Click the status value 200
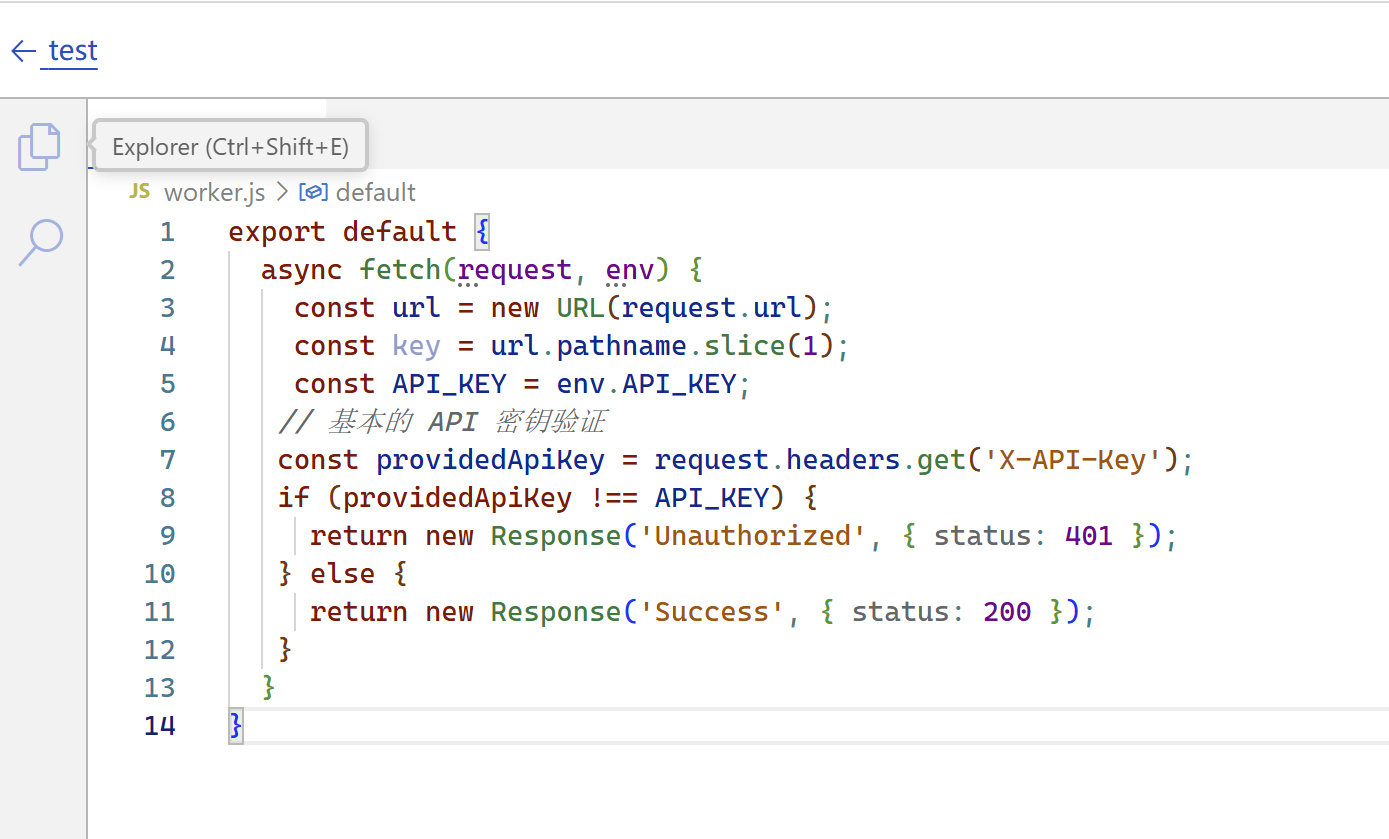Screen dimensions: 1389x839 (x=1007, y=612)
